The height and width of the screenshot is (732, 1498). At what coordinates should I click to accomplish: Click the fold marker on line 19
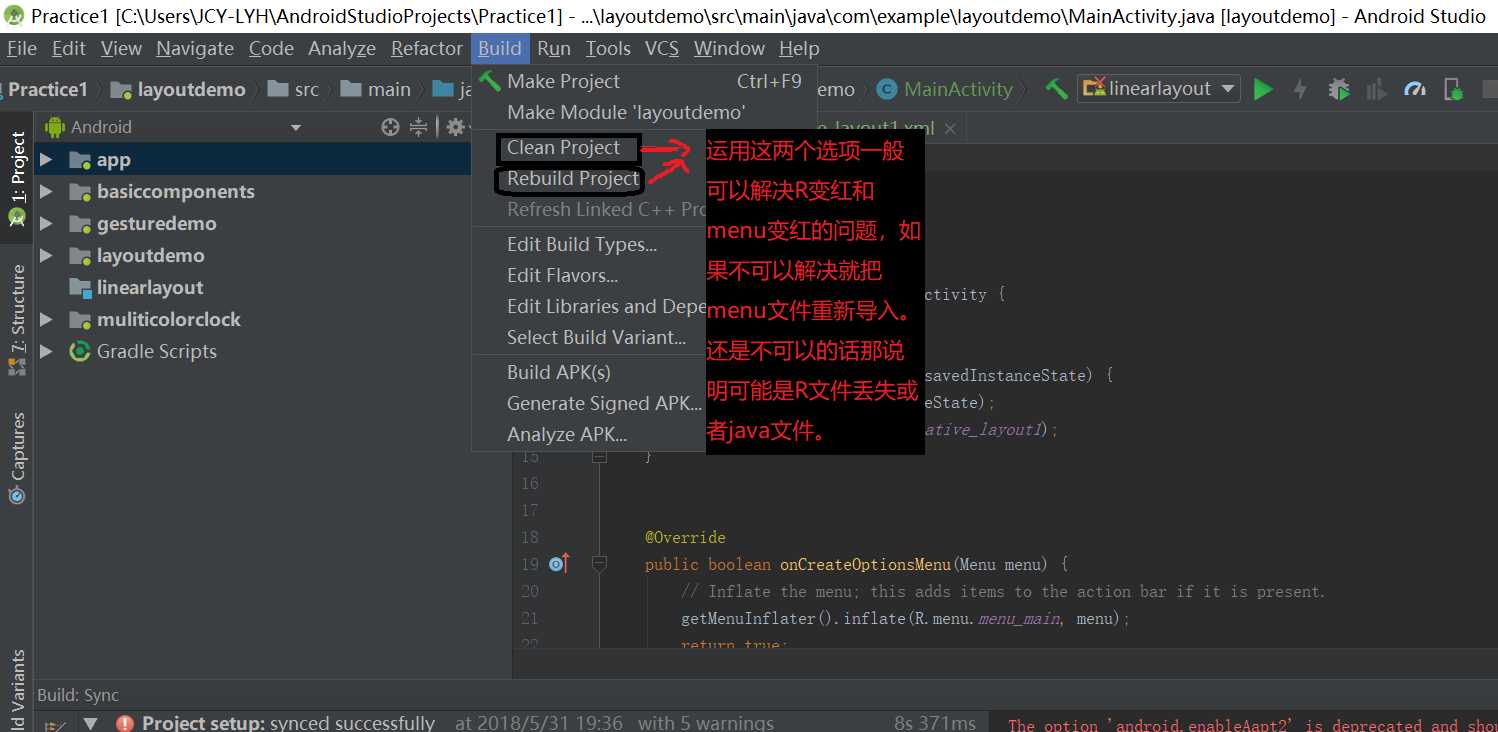tap(599, 564)
